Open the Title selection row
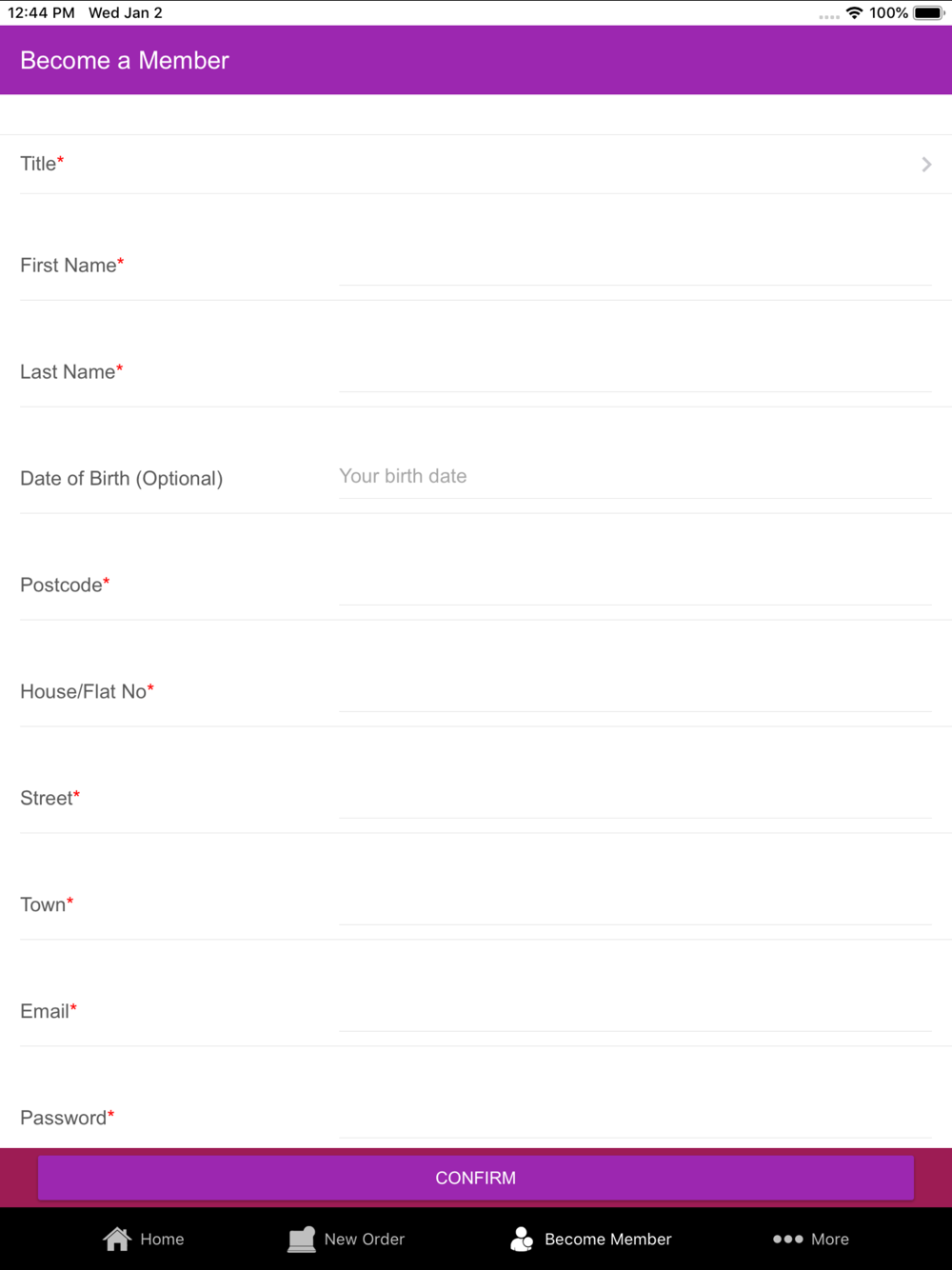 pyautogui.click(x=476, y=164)
